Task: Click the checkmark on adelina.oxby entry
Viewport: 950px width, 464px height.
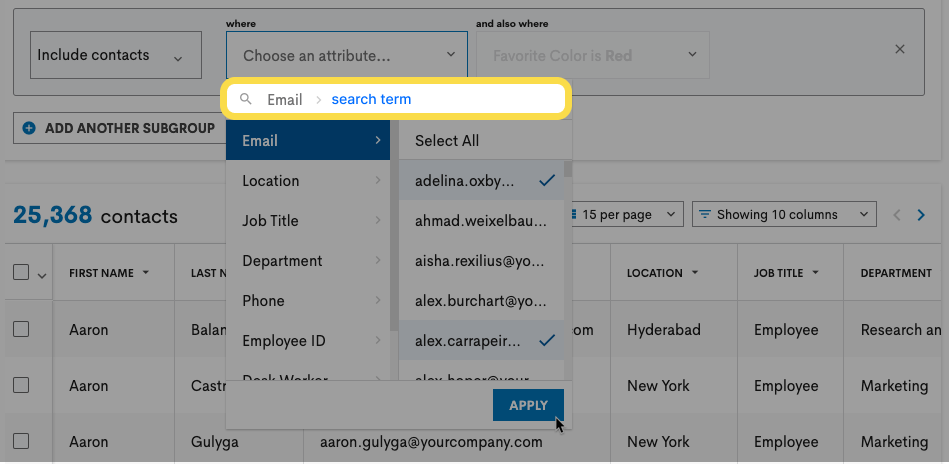Action: coord(547,180)
